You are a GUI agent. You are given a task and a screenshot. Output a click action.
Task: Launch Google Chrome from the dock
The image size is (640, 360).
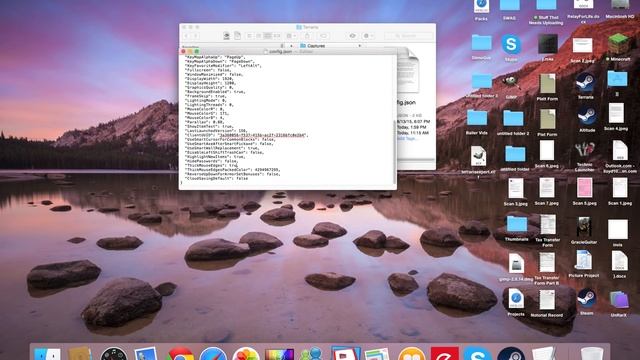(x=180, y=353)
